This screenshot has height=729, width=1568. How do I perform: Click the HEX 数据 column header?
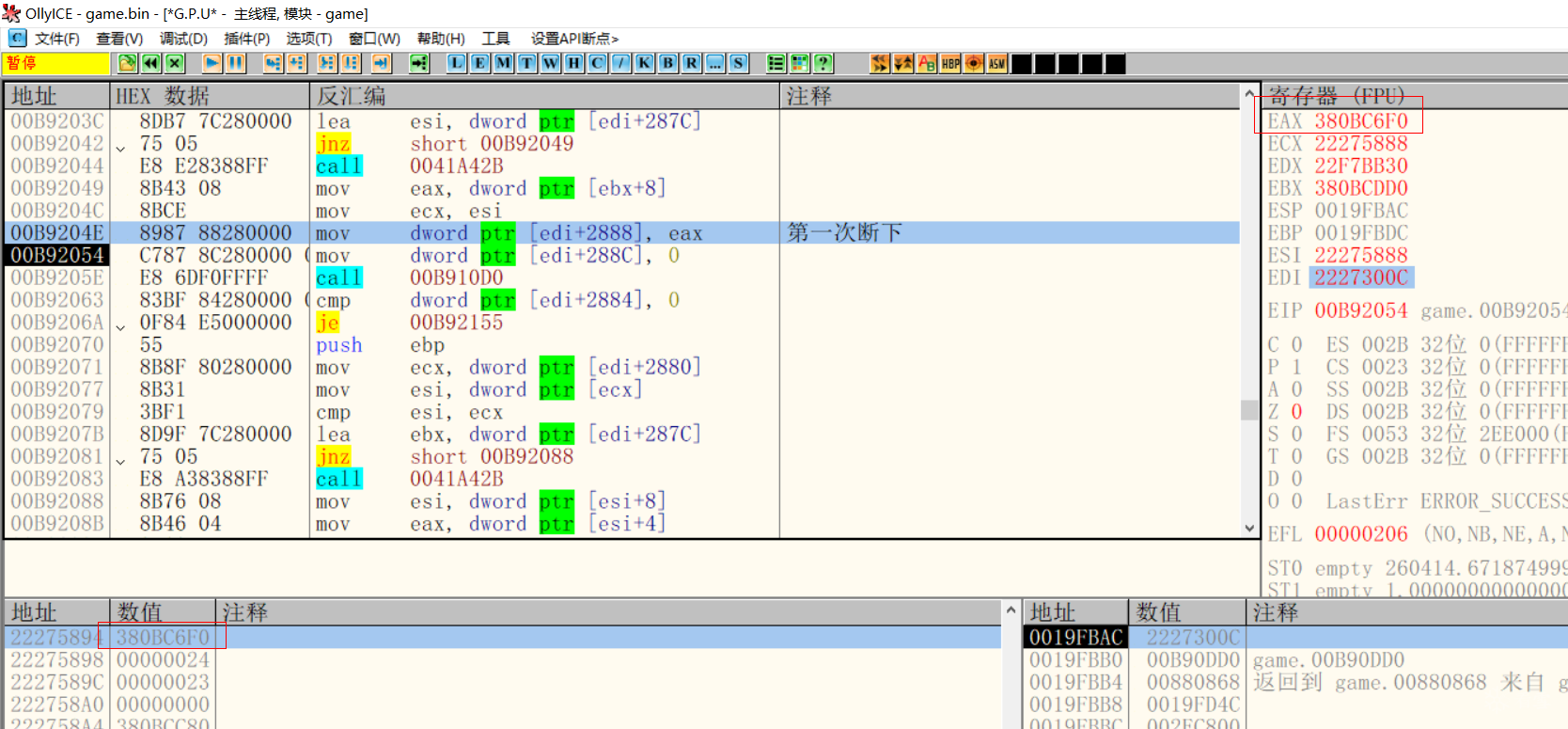tap(210, 96)
